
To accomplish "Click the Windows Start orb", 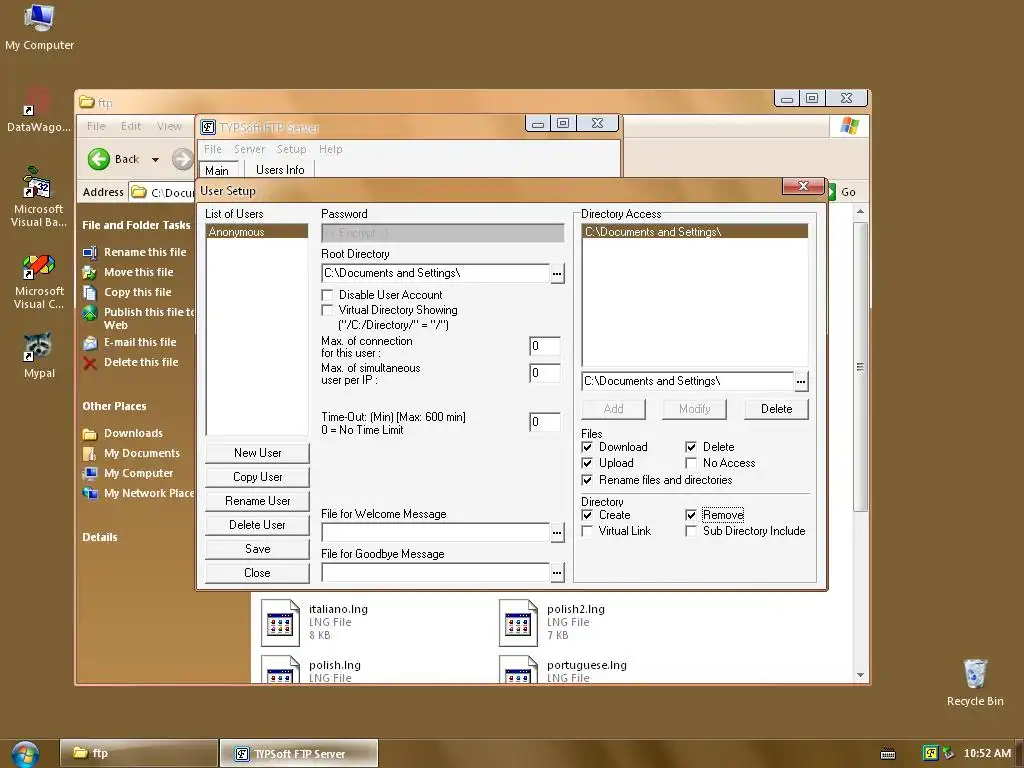I will click(25, 754).
